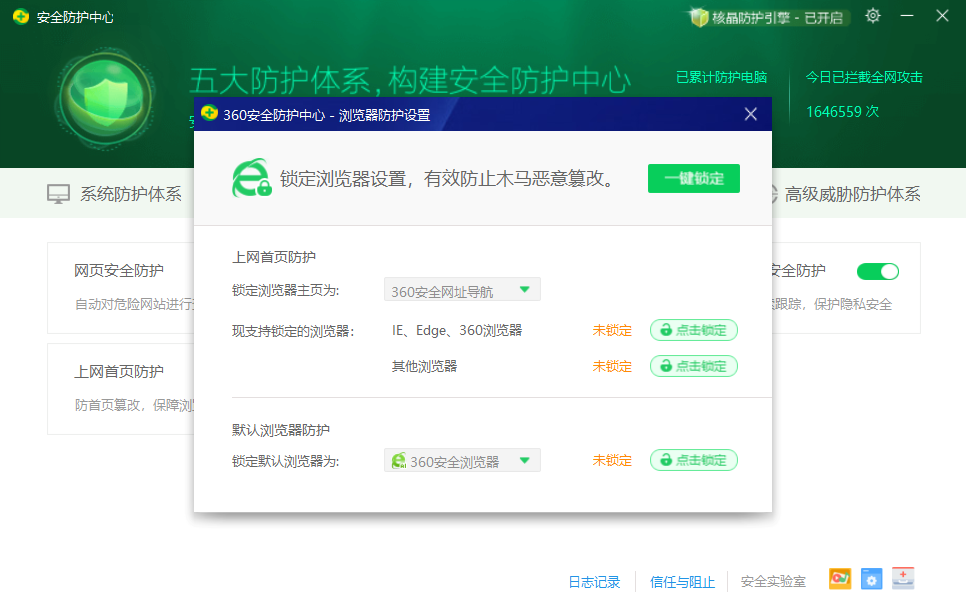Click the green shield emblem
Image resolution: width=966 pixels, height=609 pixels.
click(x=106, y=98)
